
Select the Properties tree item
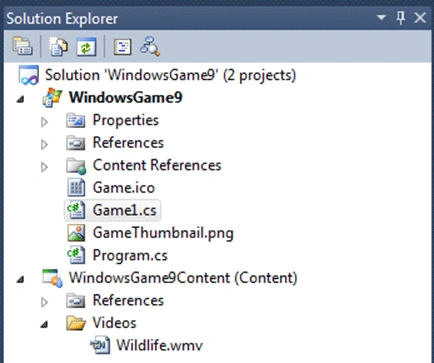click(x=126, y=120)
